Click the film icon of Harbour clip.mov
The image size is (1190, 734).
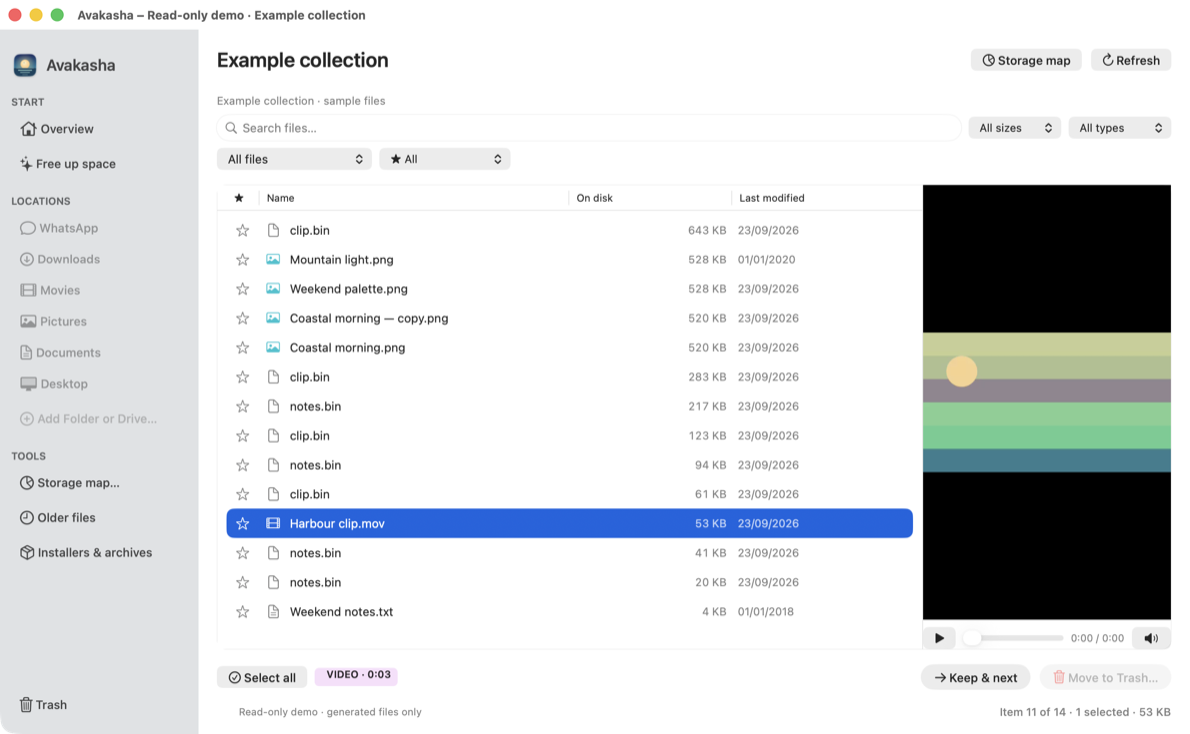[x=273, y=524]
